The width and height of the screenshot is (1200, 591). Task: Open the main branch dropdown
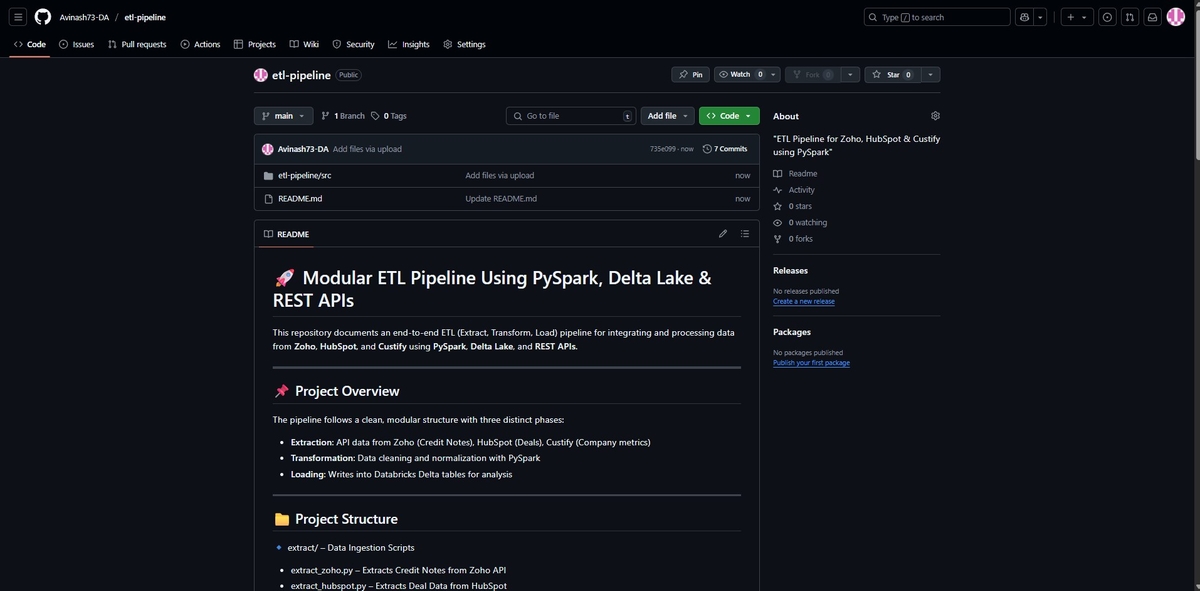click(278, 116)
